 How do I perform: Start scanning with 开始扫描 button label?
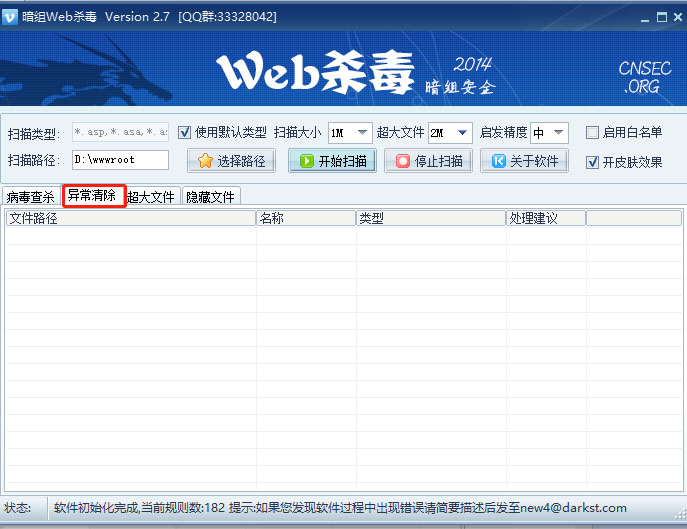343,161
